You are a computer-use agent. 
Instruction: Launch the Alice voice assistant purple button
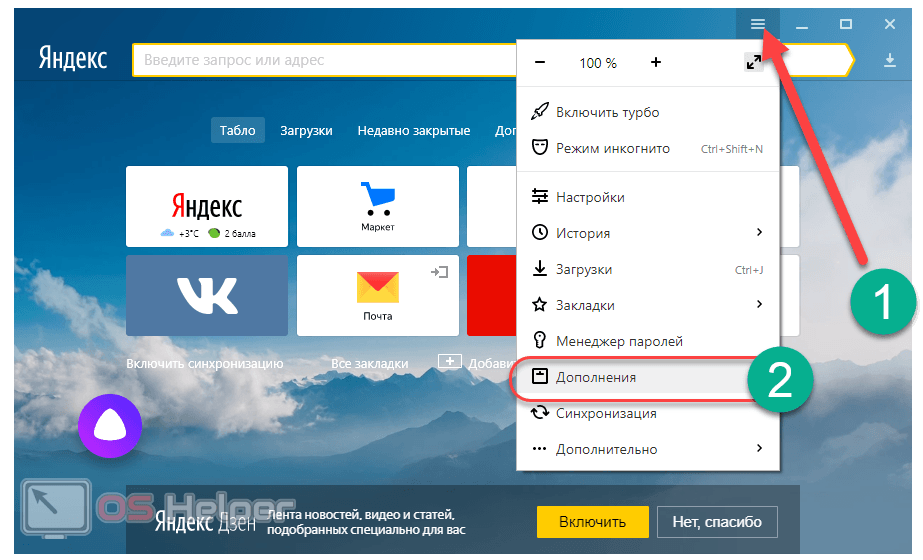[110, 426]
